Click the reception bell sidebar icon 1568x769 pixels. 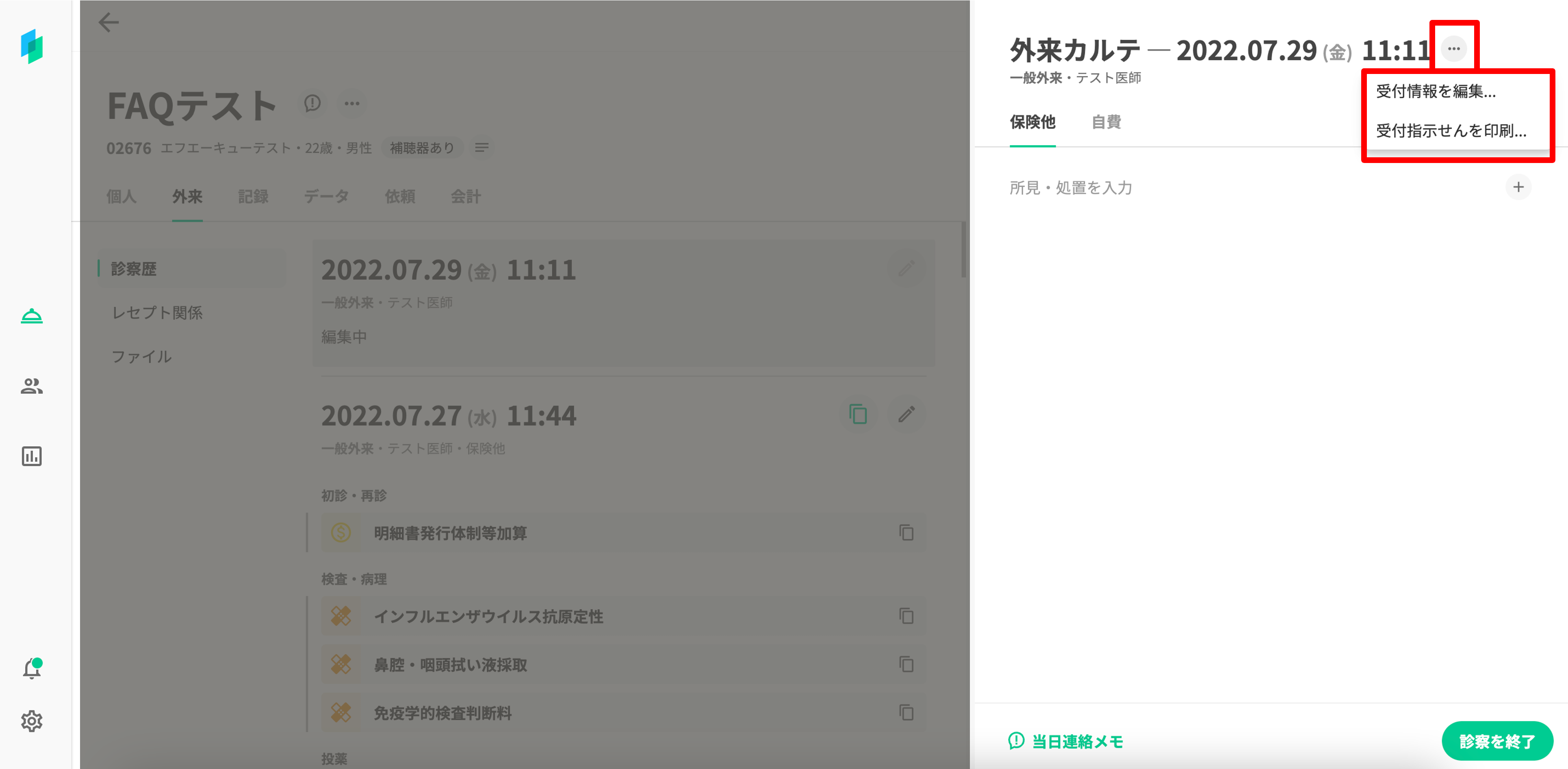pos(32,316)
